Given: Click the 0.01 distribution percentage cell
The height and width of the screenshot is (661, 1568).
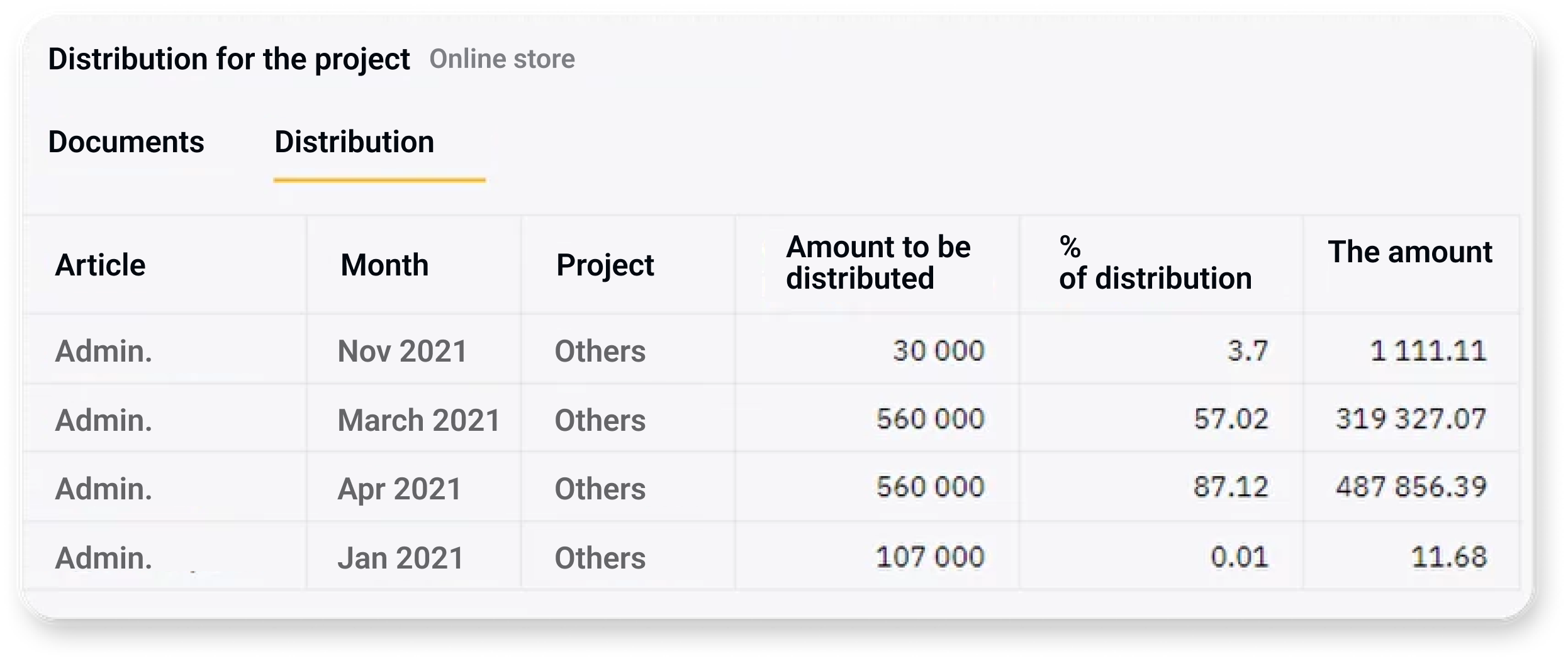Looking at the screenshot, I should coord(1239,557).
